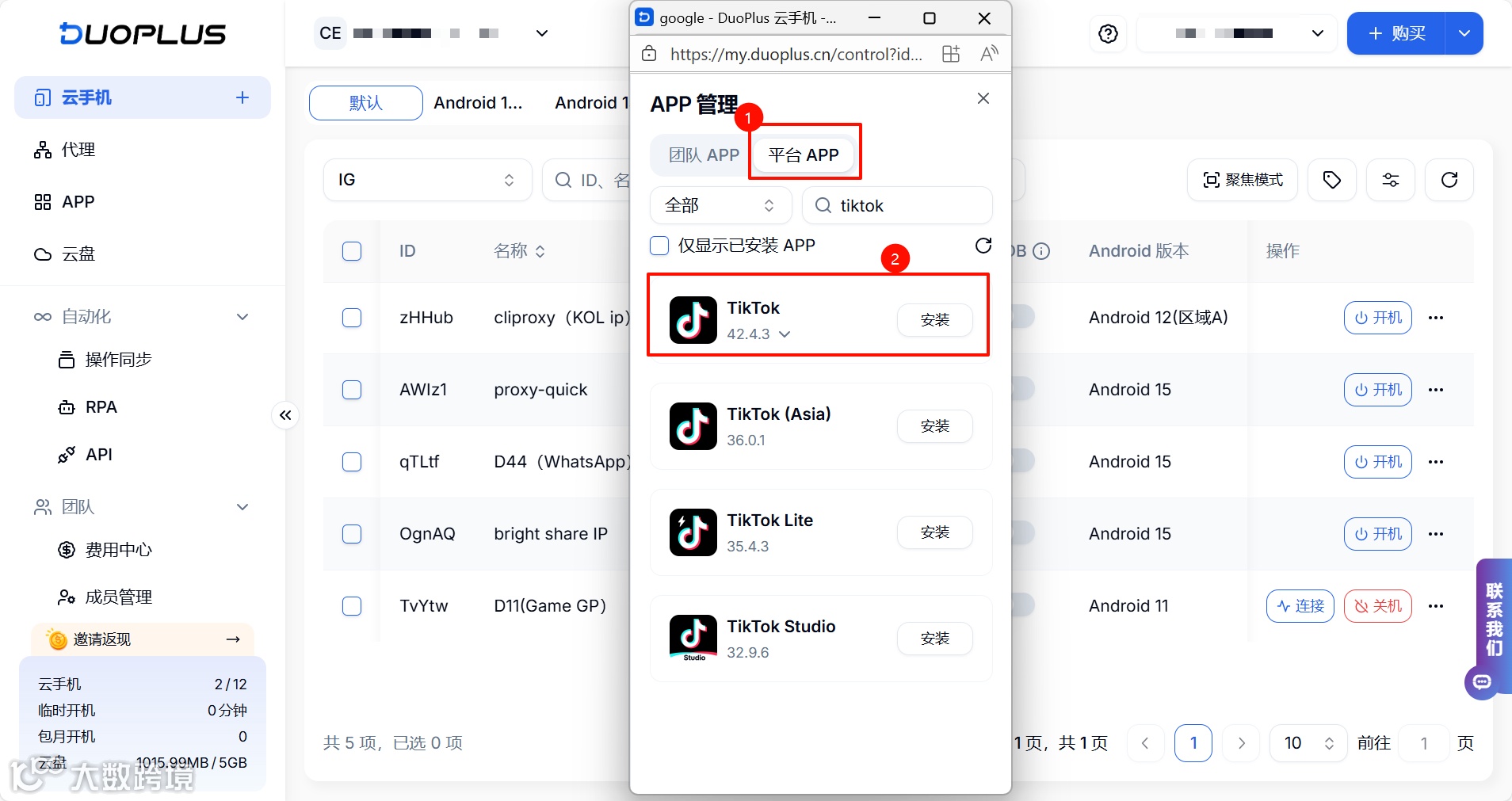Install TikTok (Asia)
Viewport: 1512px width, 801px height.
[935, 426]
